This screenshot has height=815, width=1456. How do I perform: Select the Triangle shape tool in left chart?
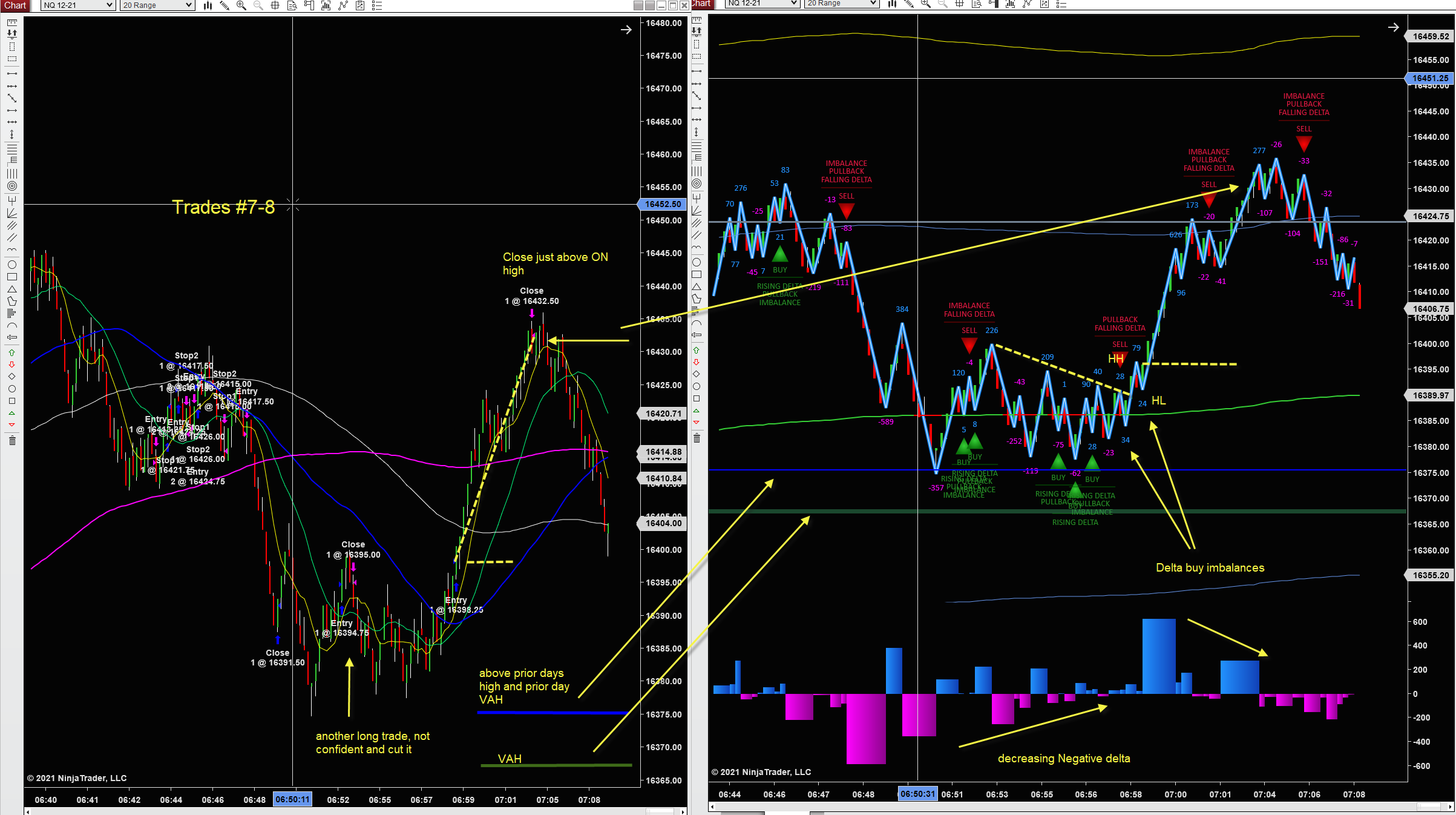pyautogui.click(x=11, y=289)
